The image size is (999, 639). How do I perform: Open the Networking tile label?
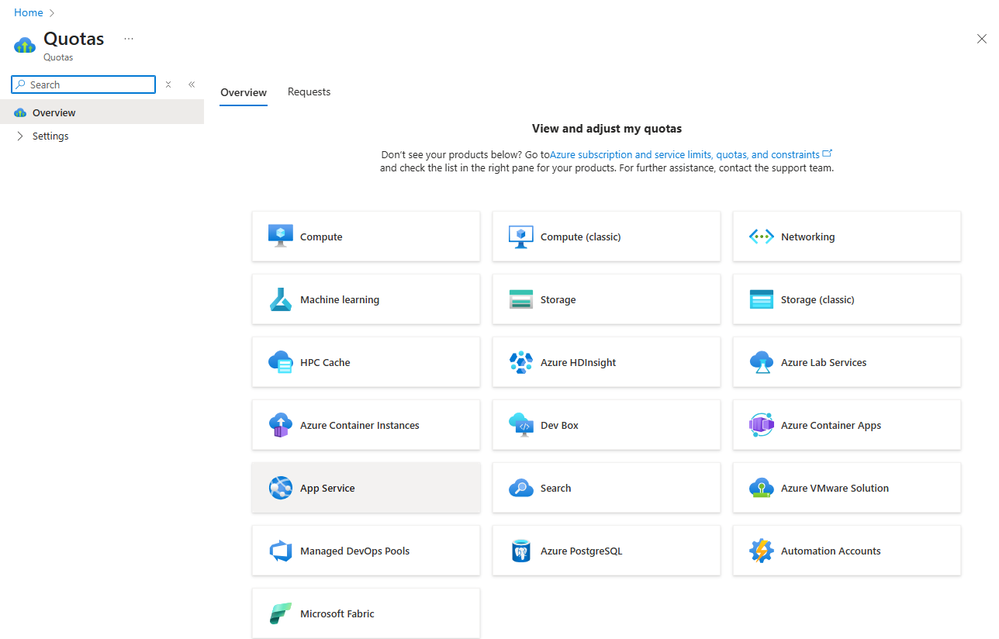click(808, 237)
